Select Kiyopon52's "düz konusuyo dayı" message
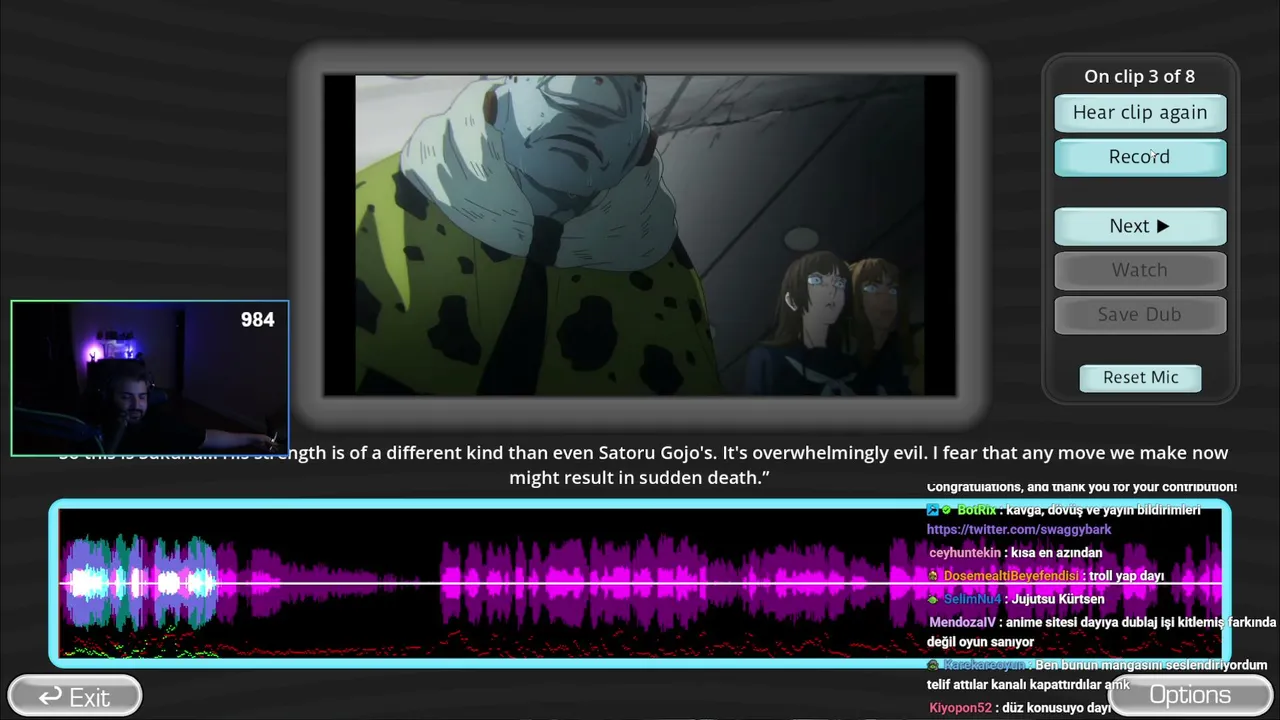Image resolution: width=1280 pixels, height=720 pixels. click(1020, 708)
